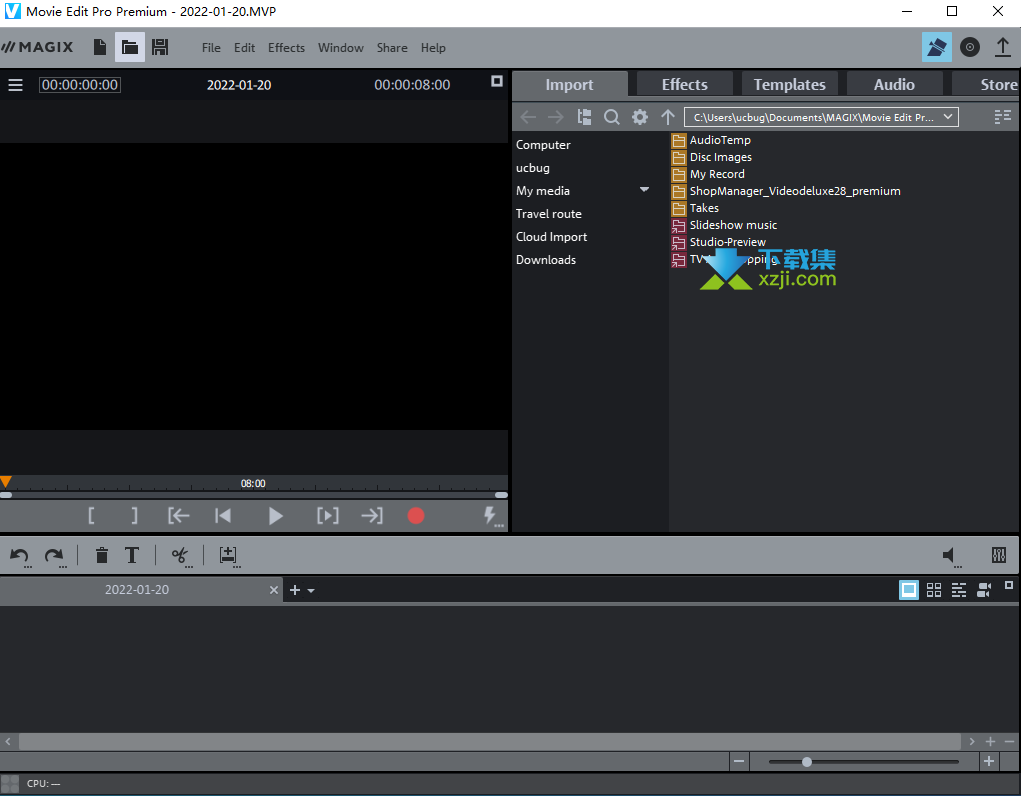Start recording with the red record button

click(416, 516)
